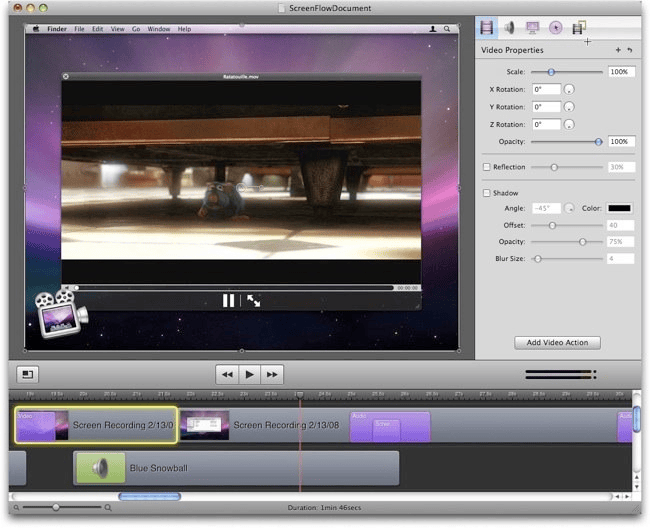Click the X Rotation dial
Viewport: 650px width, 528px height.
(569, 90)
